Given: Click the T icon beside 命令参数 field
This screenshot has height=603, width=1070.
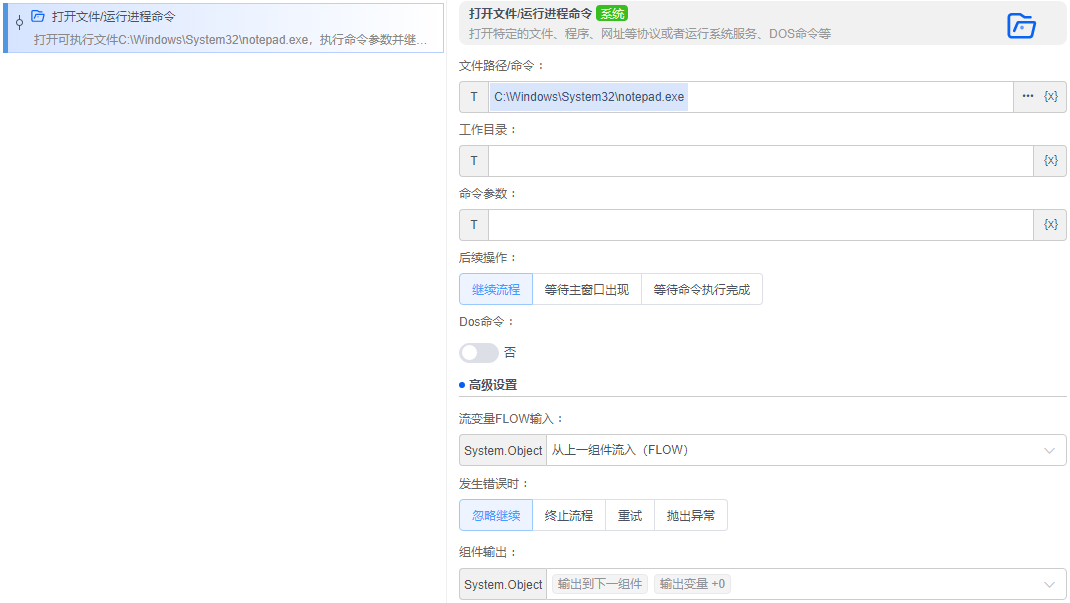Looking at the screenshot, I should coord(472,224).
